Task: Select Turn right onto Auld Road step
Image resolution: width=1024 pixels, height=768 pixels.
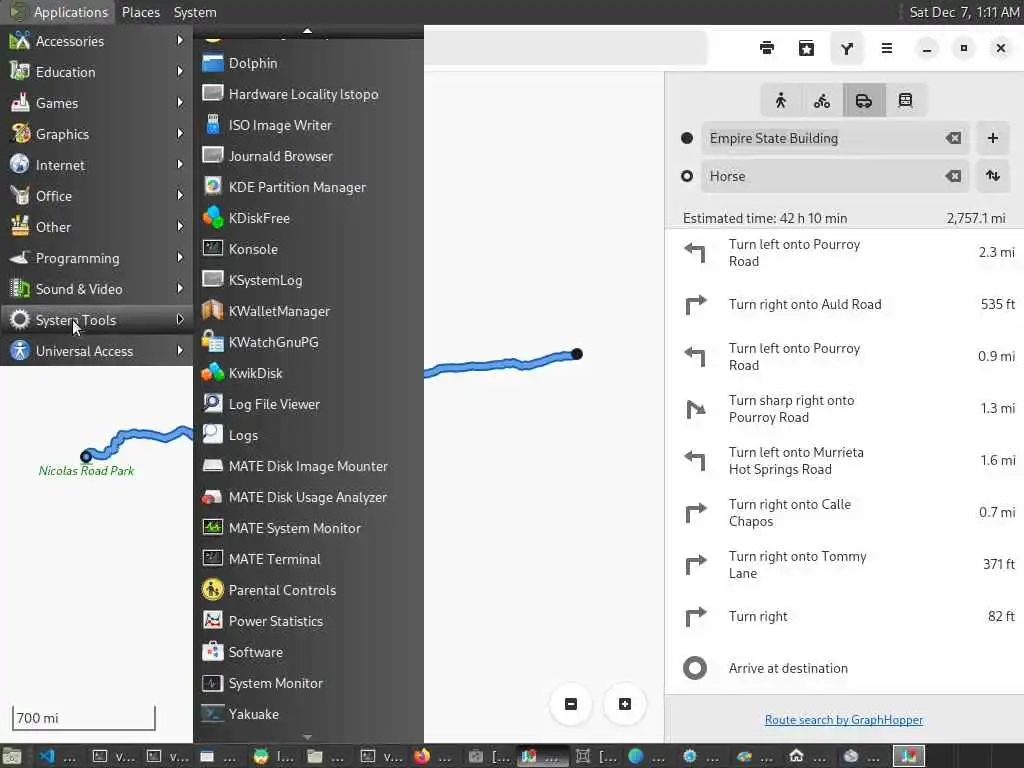Action: pos(844,304)
